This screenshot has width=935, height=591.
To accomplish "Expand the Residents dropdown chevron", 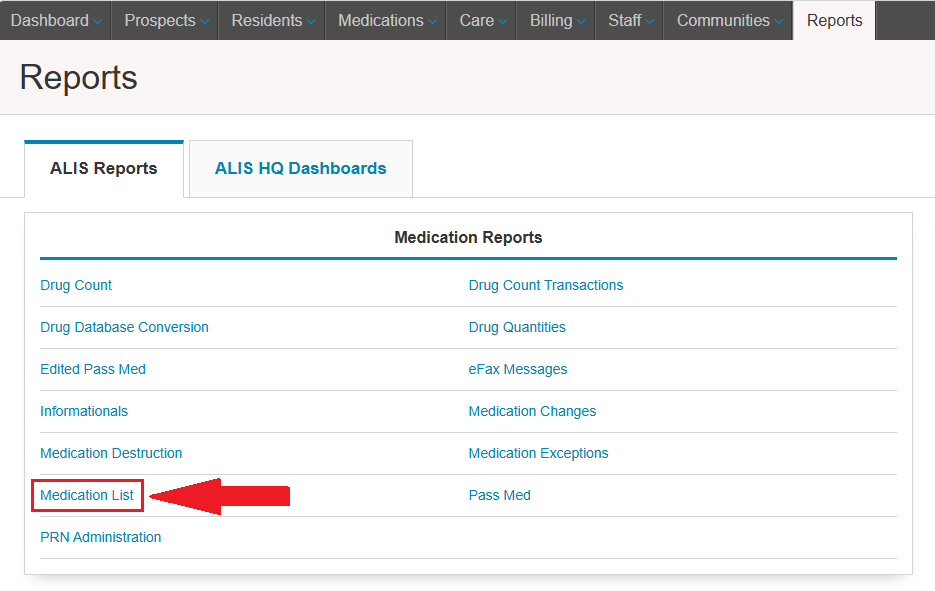I will pyautogui.click(x=311, y=21).
